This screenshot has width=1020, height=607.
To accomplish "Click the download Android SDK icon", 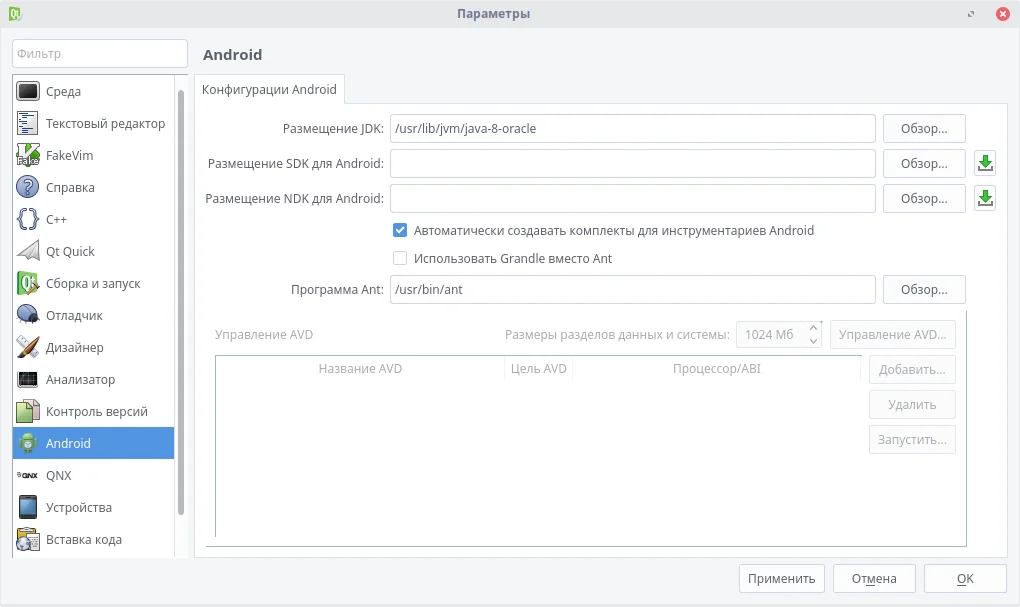I will click(985, 164).
